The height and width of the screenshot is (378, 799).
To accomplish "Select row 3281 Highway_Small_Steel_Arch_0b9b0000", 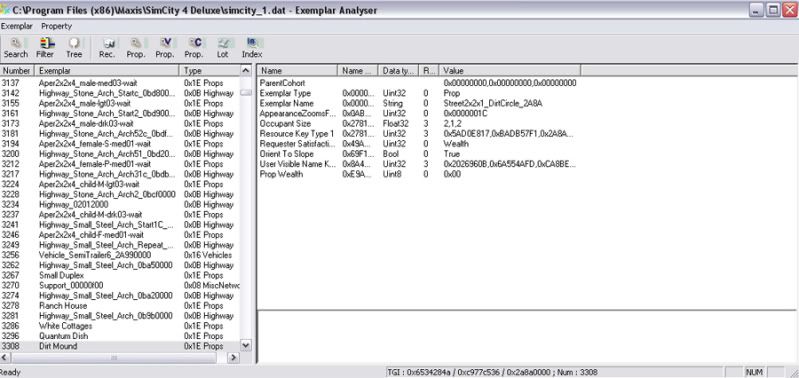I will 120,316.
